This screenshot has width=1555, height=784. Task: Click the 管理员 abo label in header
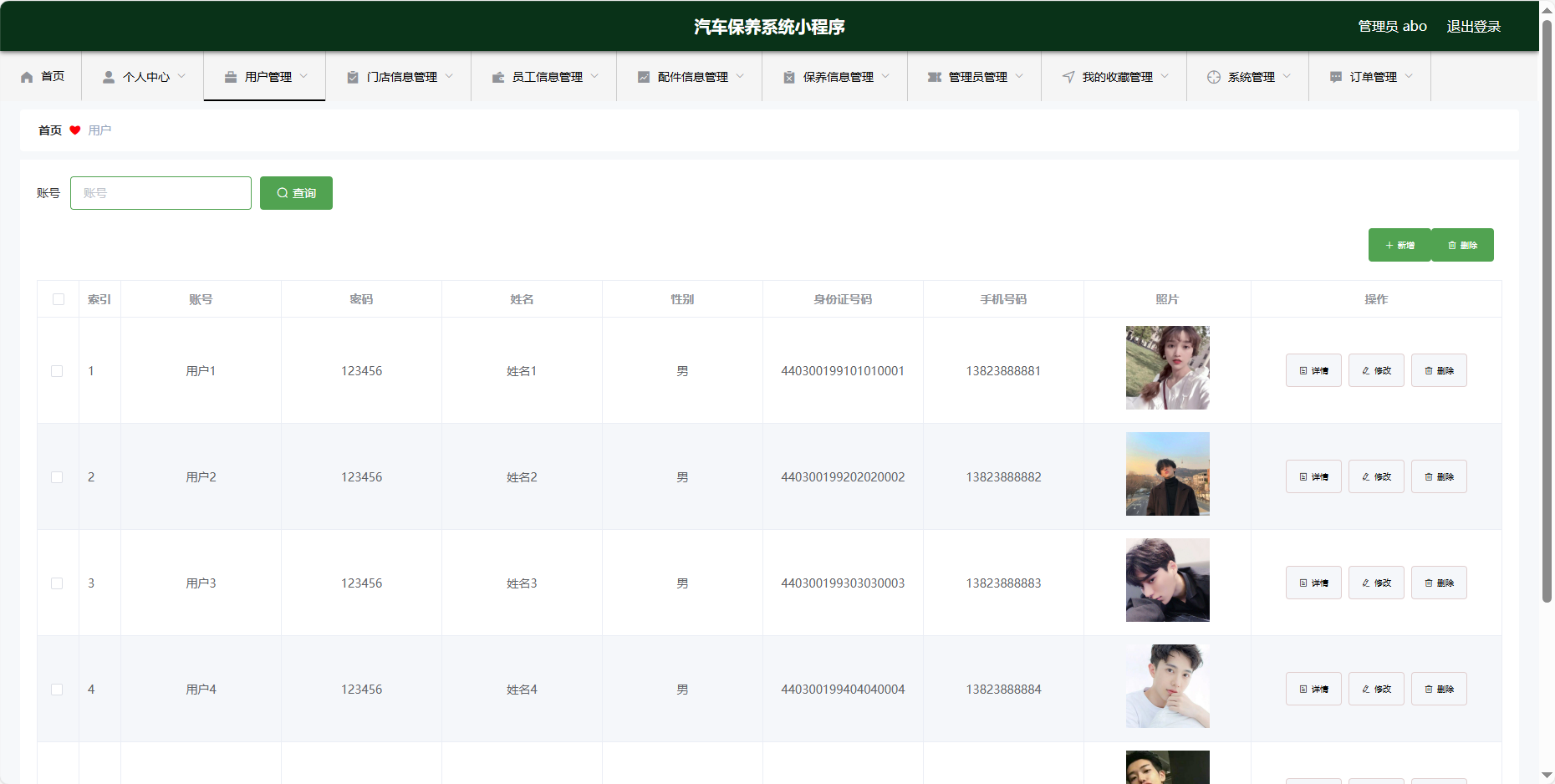pos(1392,27)
